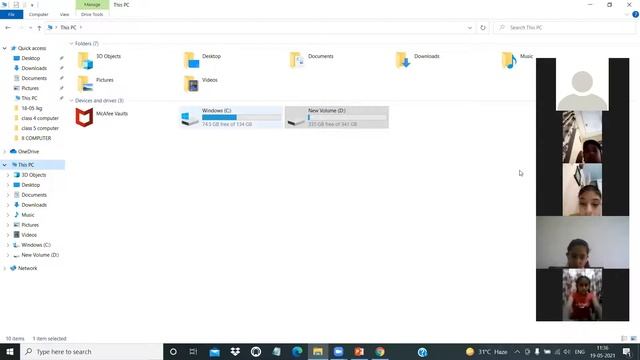Collapse the Devices and drives group

click(71, 100)
